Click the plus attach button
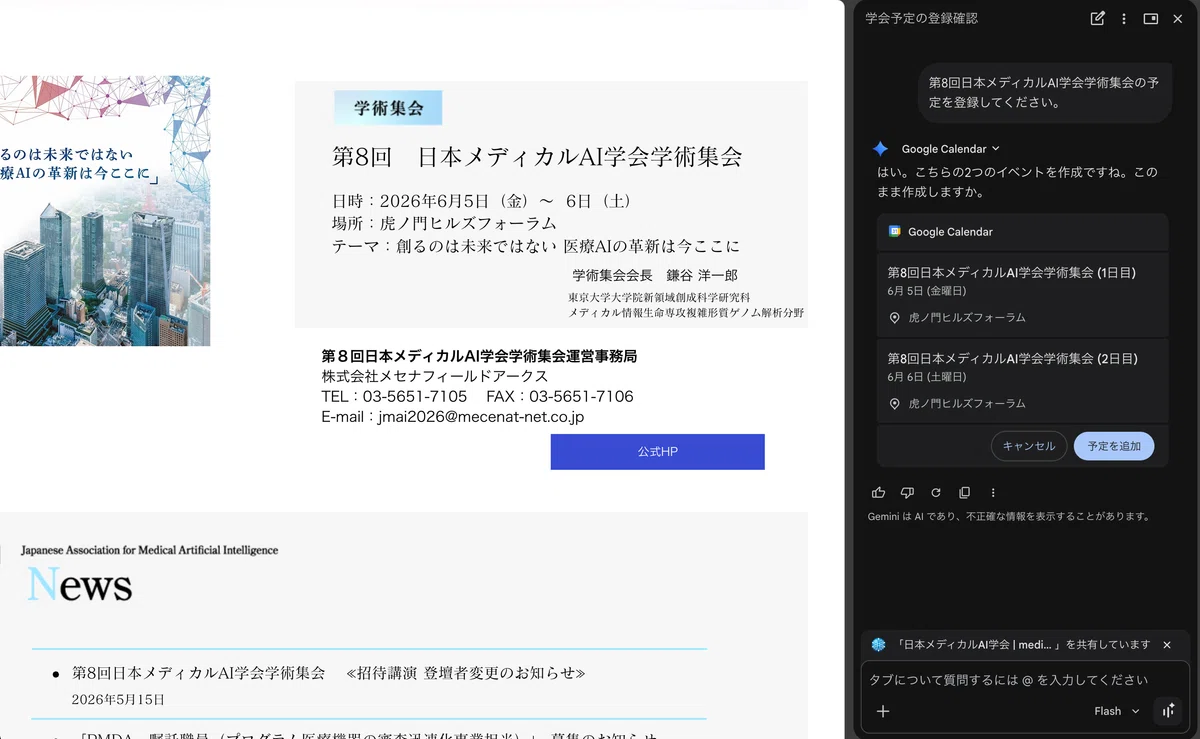The width and height of the screenshot is (1200, 739). click(883, 711)
